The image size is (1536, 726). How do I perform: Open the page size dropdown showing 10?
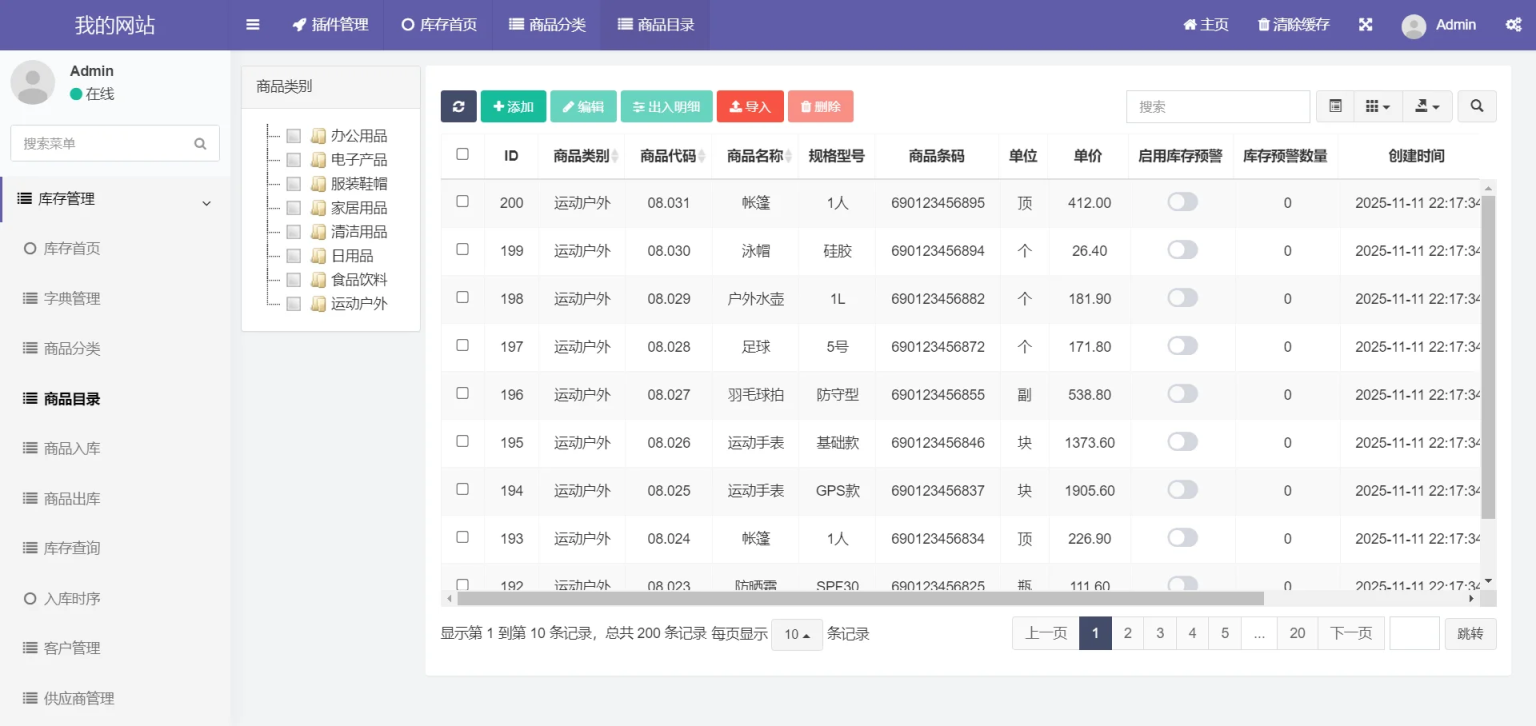click(797, 633)
